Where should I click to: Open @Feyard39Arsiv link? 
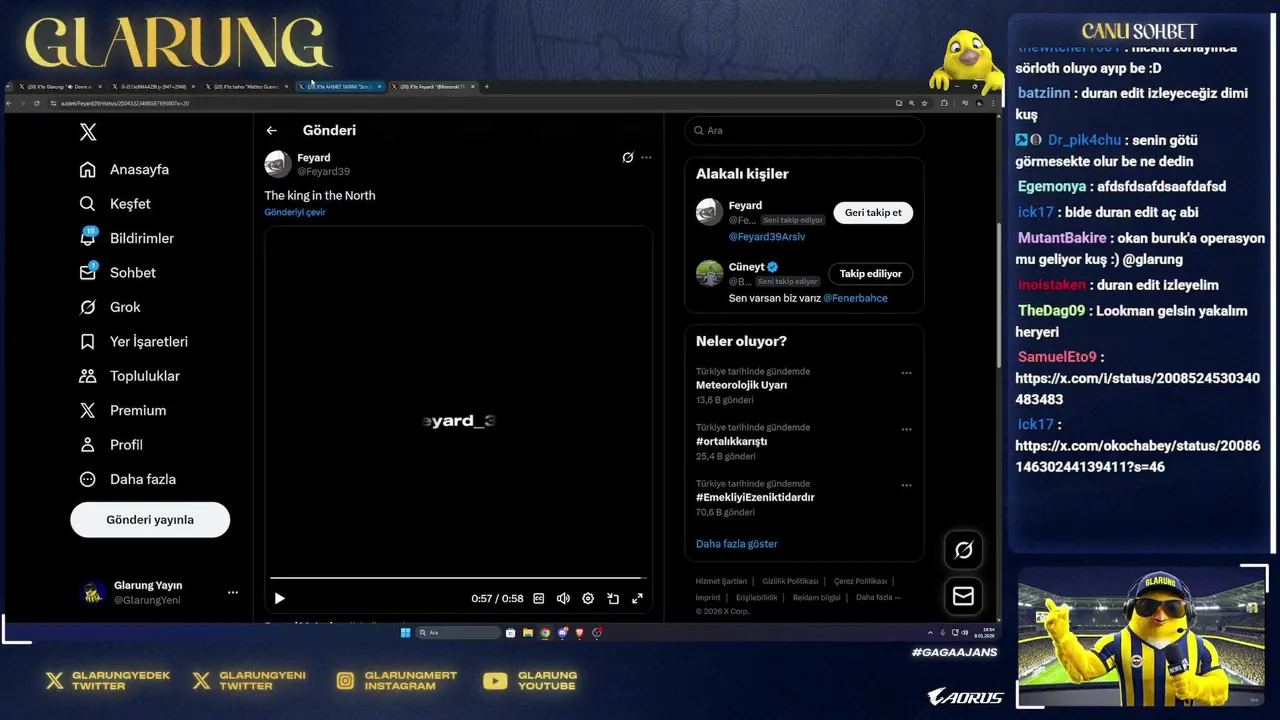[766, 237]
